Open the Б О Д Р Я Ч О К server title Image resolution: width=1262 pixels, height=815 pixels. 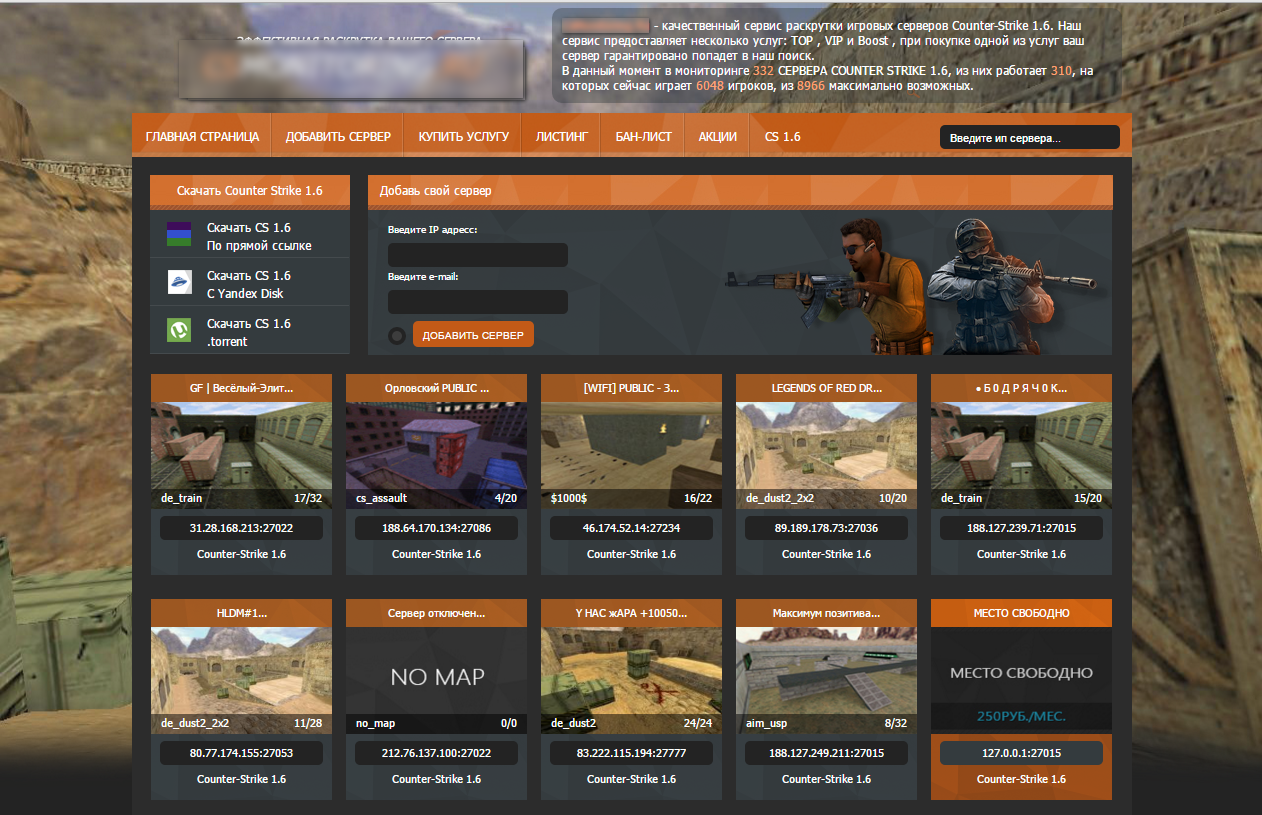click(1021, 388)
